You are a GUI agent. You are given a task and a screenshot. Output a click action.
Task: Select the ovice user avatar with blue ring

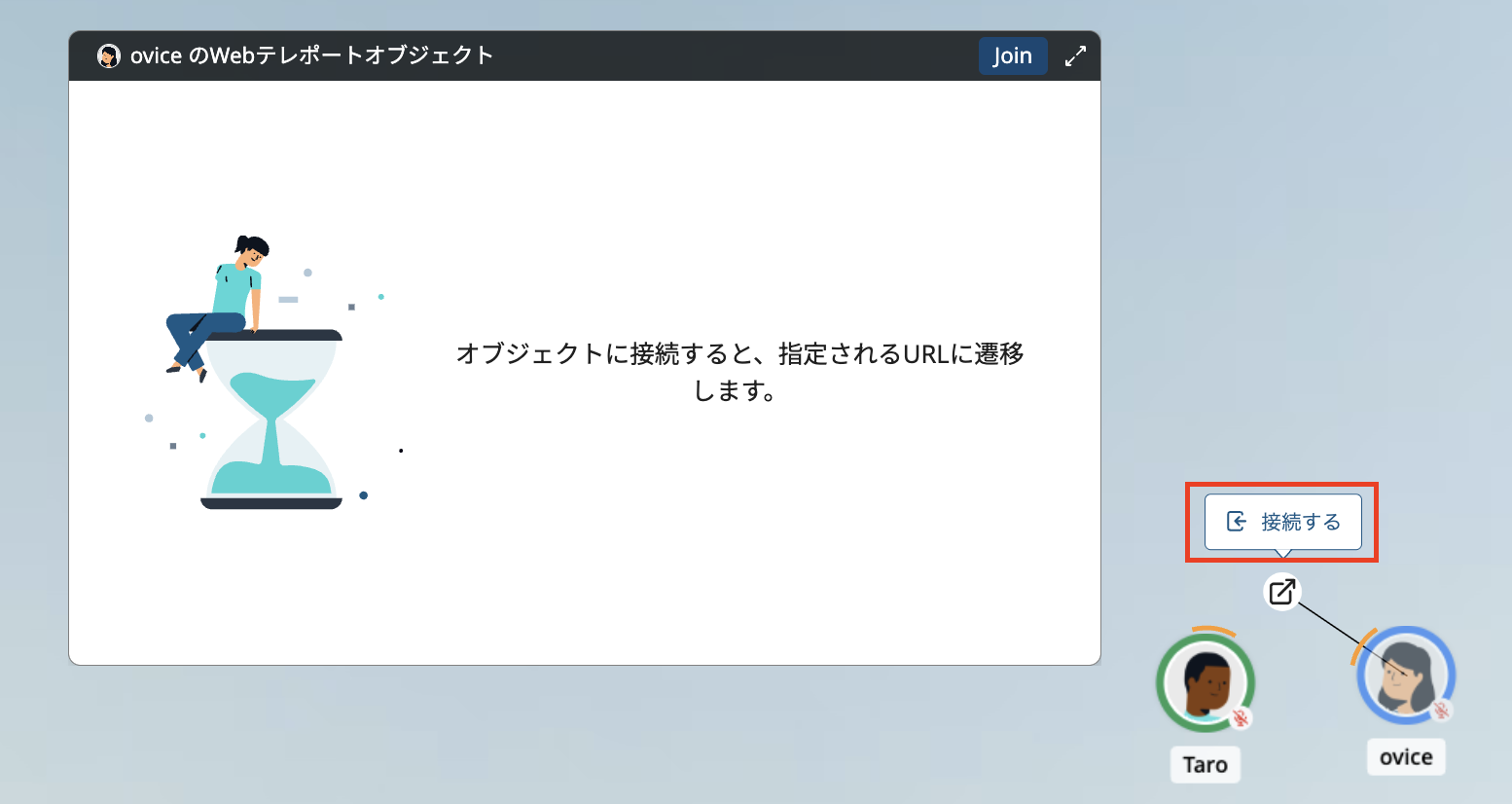(x=1404, y=676)
